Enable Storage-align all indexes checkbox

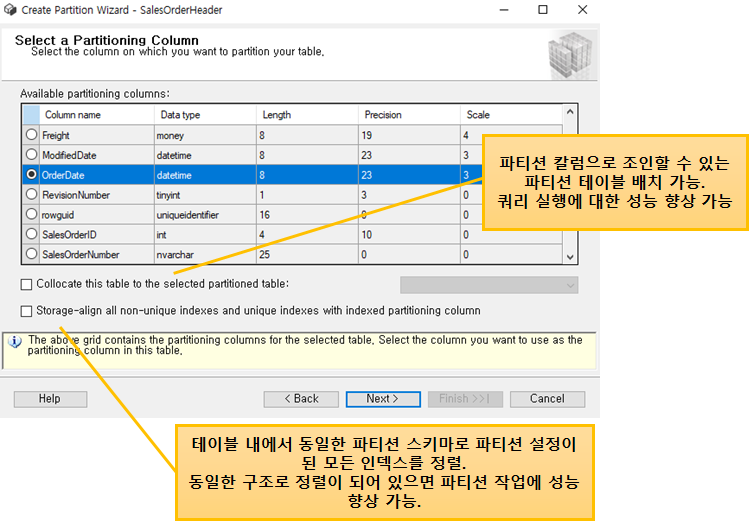(26, 311)
